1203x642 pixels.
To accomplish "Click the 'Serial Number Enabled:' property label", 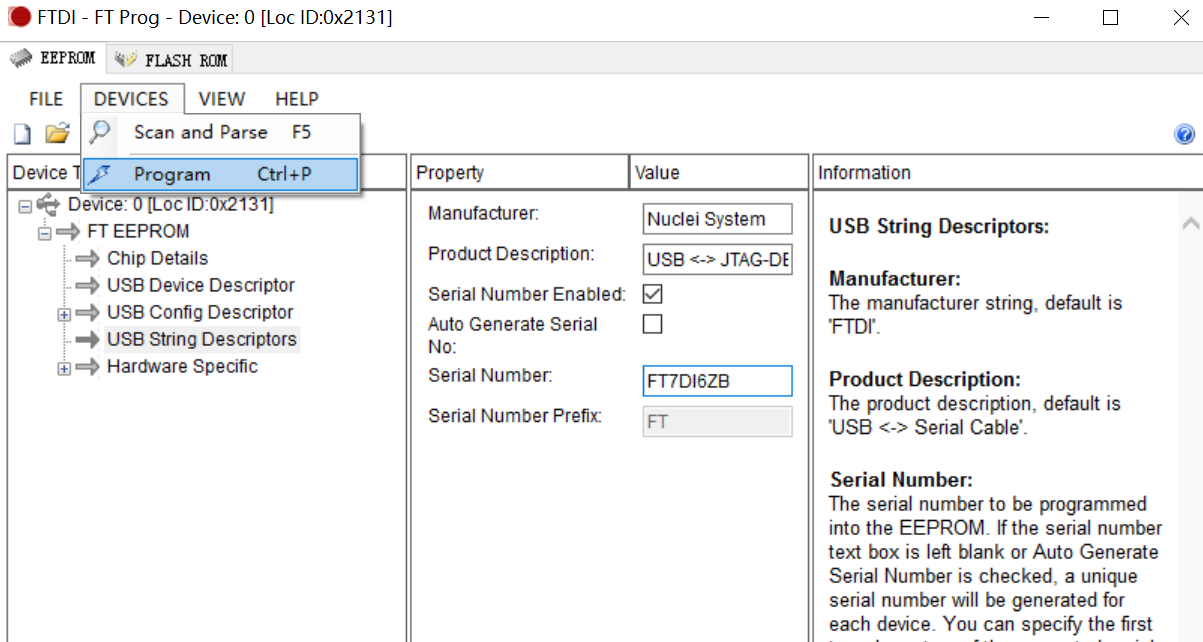I will click(x=527, y=294).
